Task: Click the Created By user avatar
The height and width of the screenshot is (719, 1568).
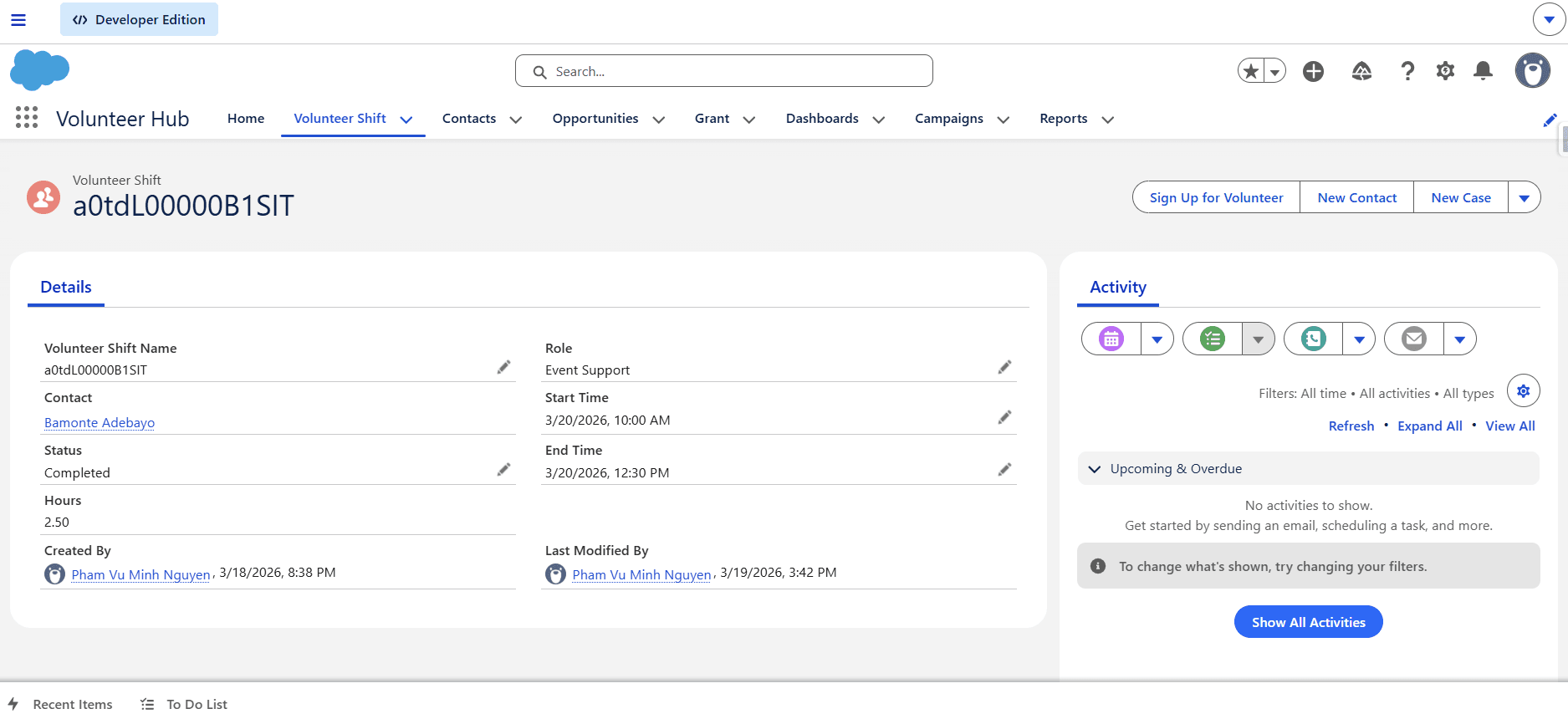Action: 54,574
